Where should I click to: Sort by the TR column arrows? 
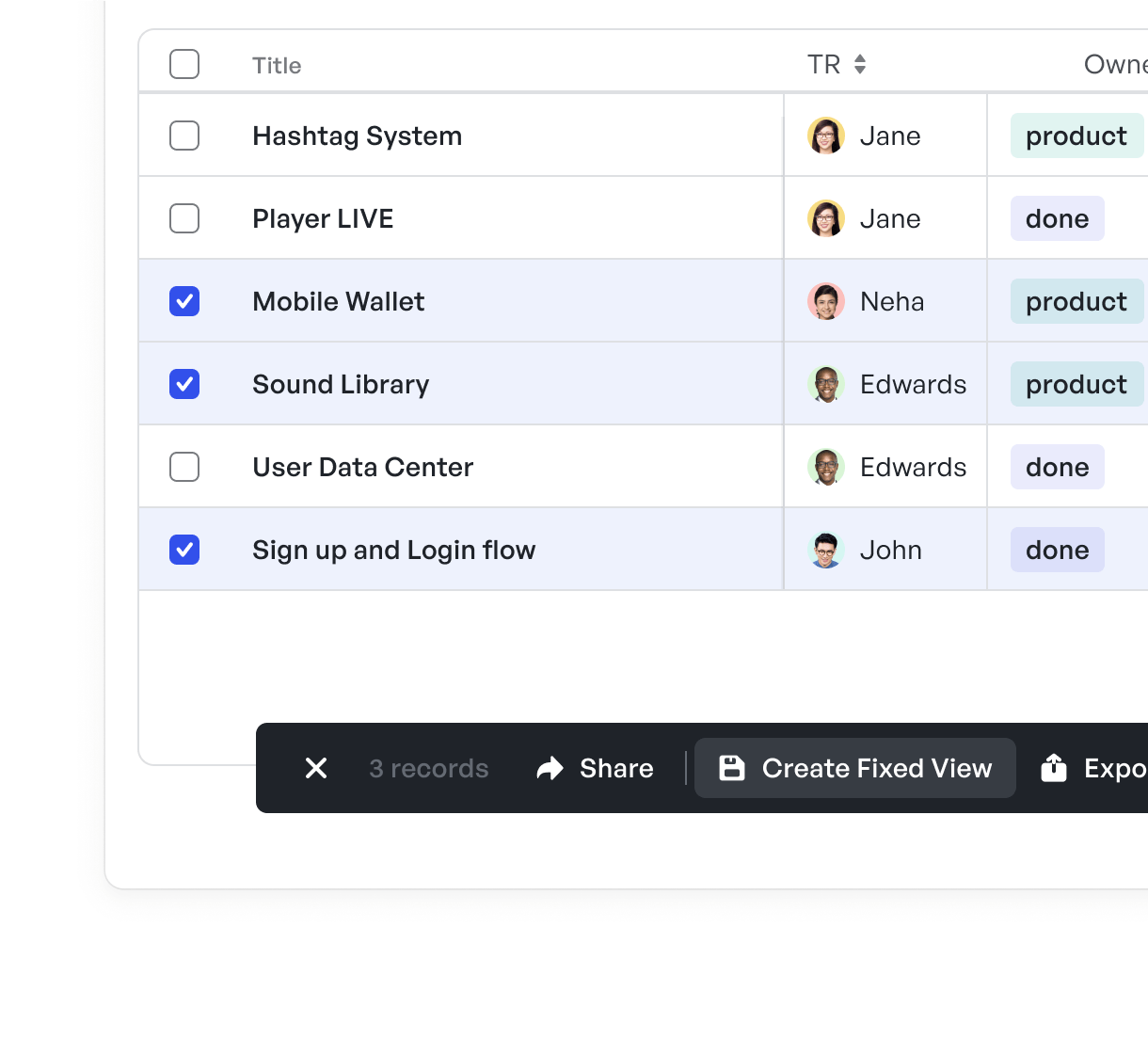860,64
